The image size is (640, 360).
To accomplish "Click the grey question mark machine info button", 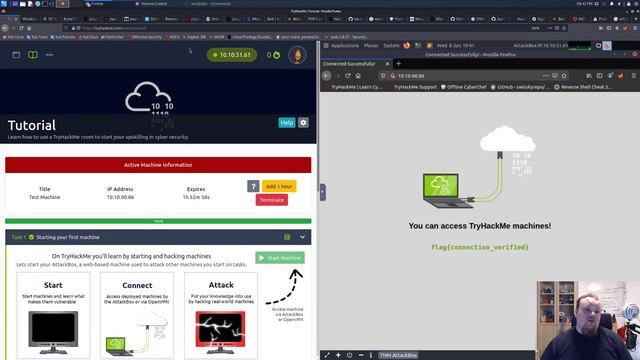I will click(x=253, y=187).
